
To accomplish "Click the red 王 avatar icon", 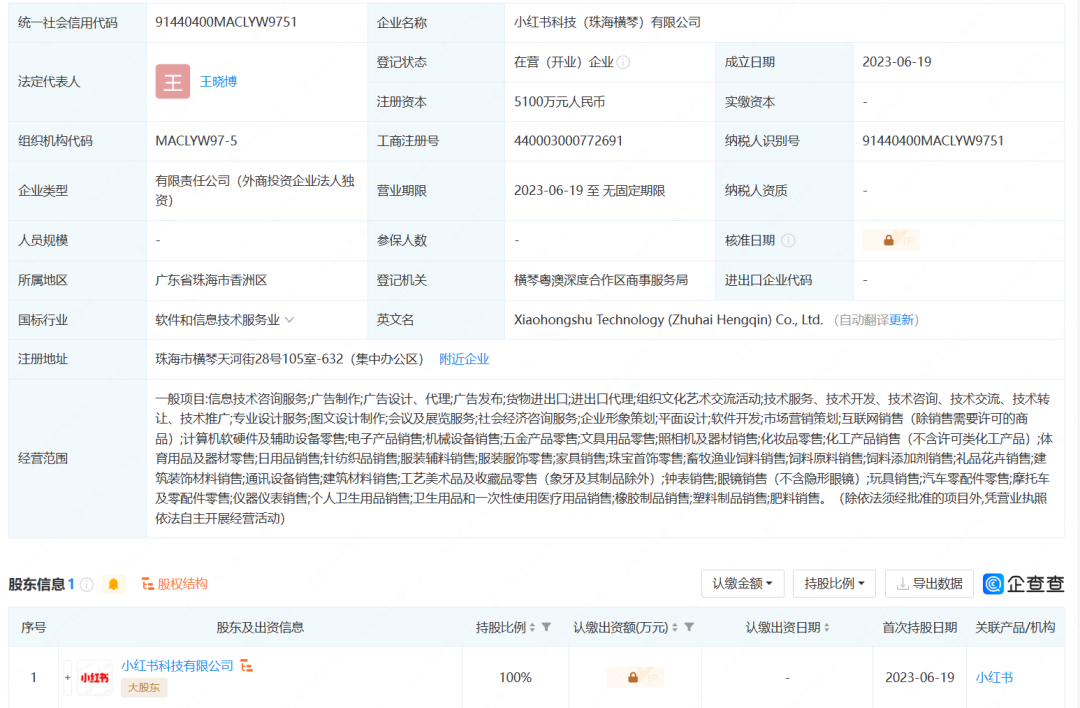I will click(x=173, y=81).
